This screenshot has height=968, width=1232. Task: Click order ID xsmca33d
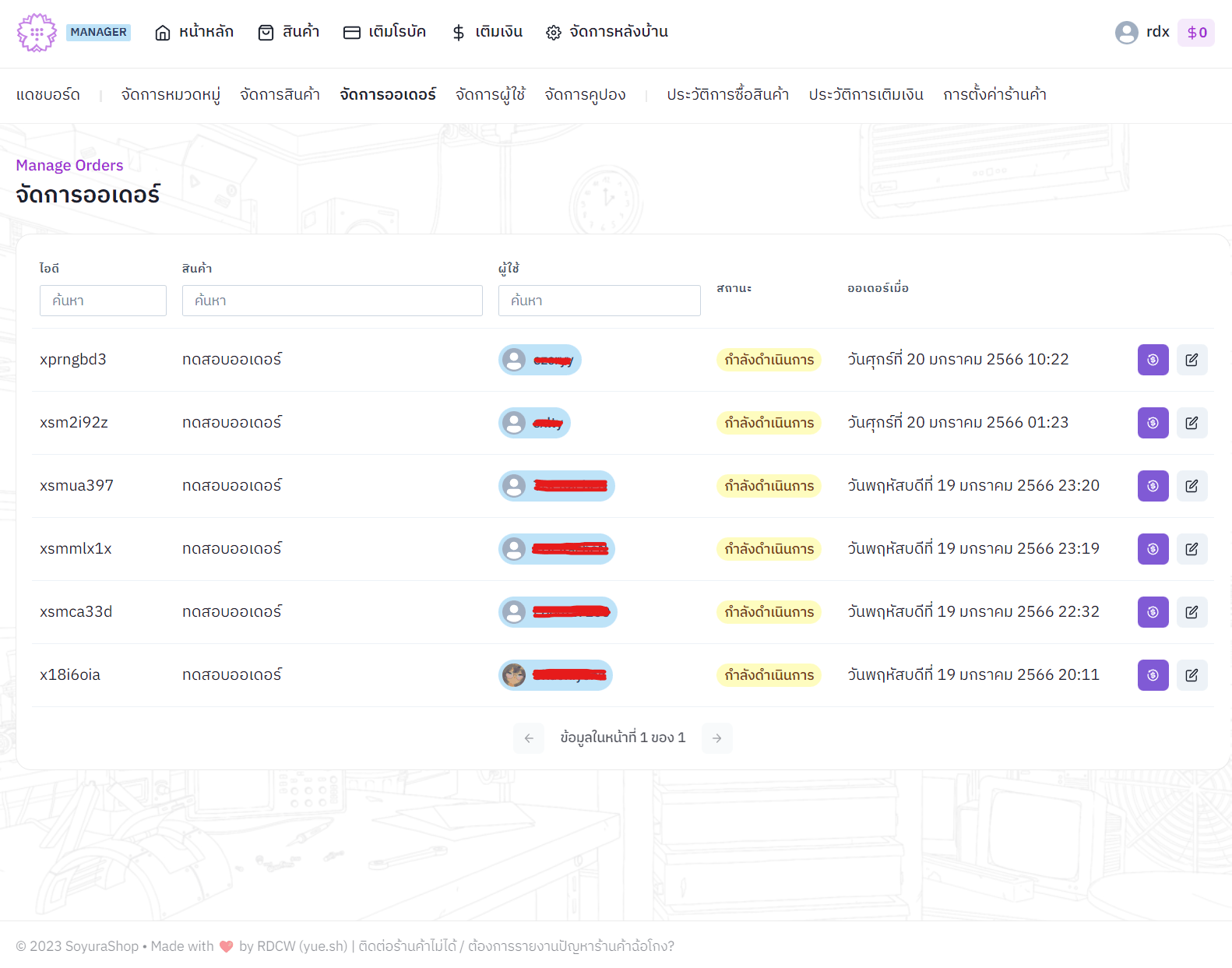coord(76,612)
